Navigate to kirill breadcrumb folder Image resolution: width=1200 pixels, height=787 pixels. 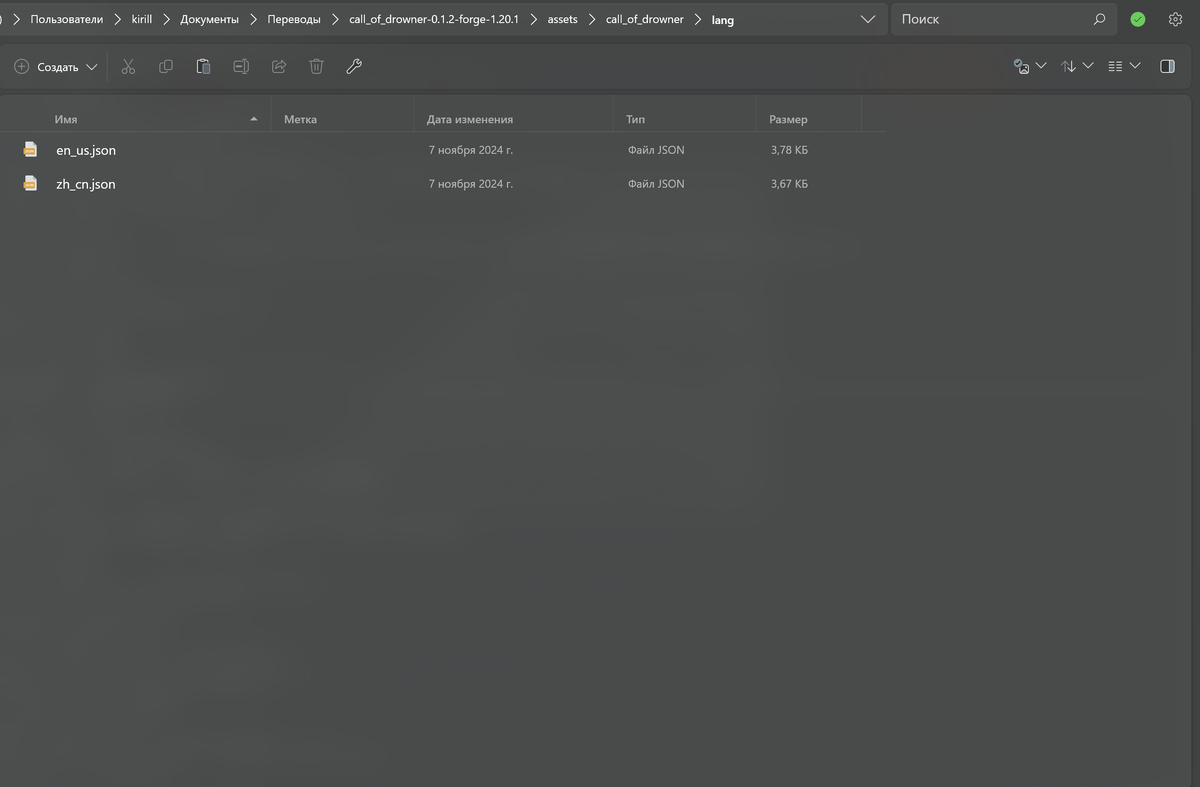tap(142, 19)
